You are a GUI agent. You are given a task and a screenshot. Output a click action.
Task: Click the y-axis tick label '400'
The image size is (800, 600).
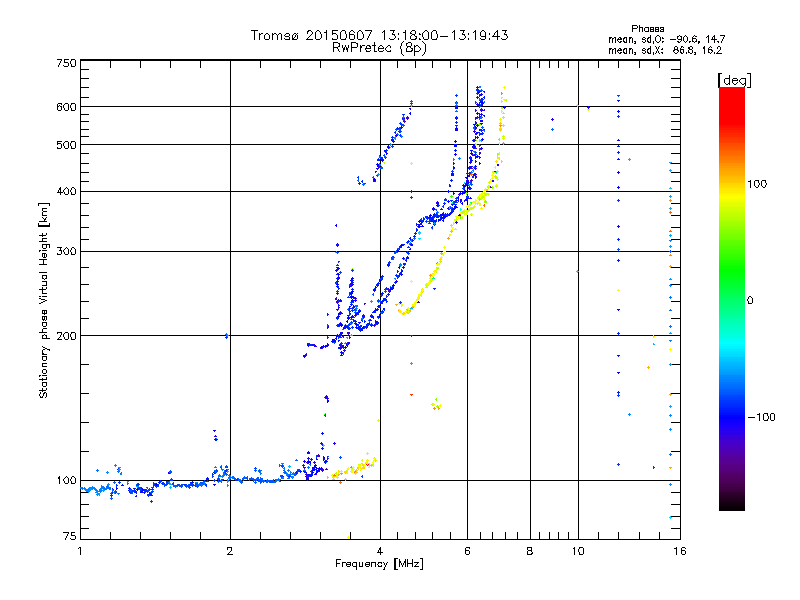67,192
